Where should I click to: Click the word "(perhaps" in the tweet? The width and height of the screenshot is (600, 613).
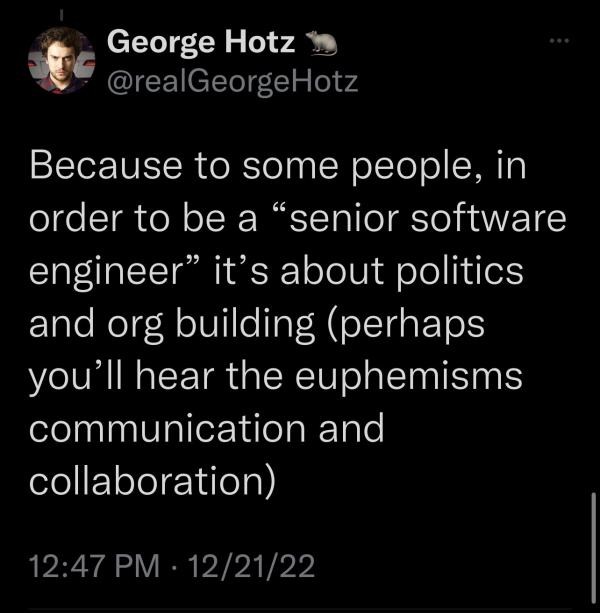pos(407,325)
